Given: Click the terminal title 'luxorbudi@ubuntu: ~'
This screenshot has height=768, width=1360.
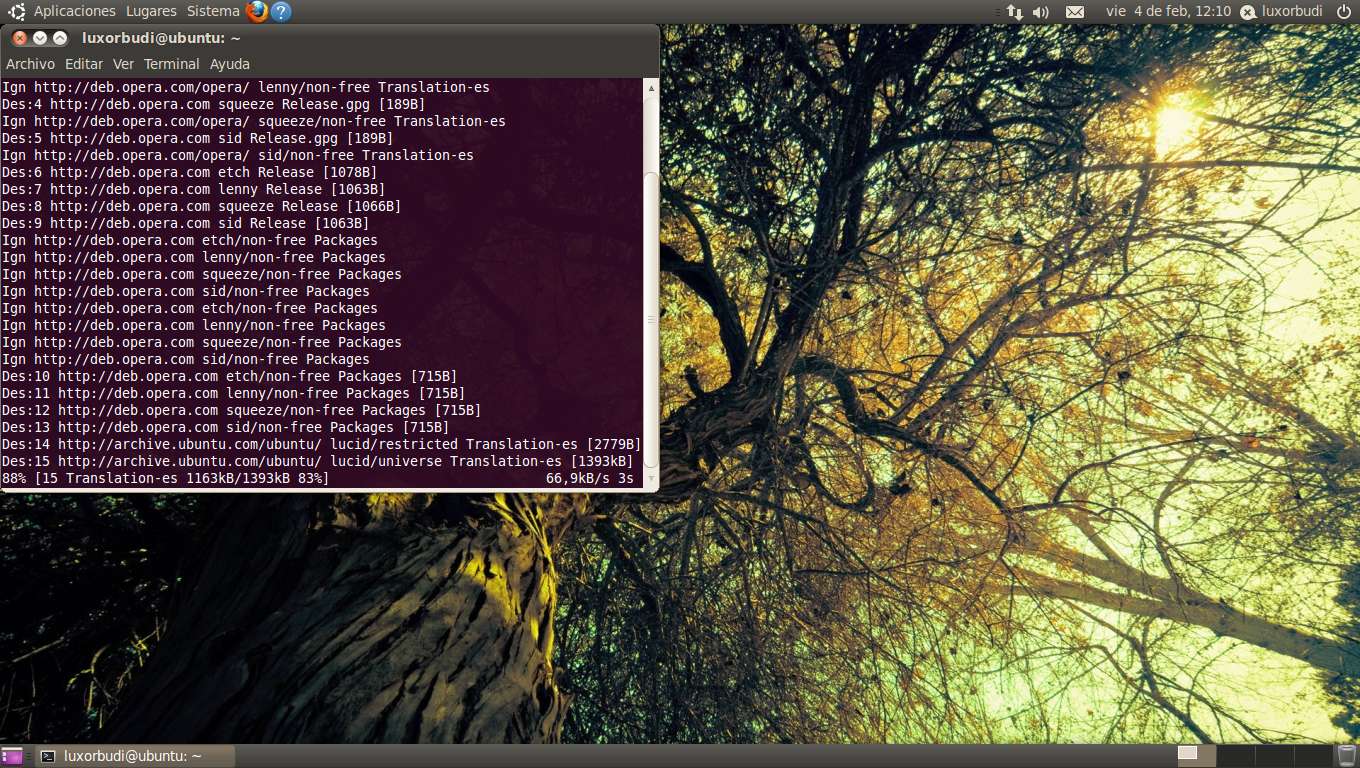Looking at the screenshot, I should [x=161, y=38].
